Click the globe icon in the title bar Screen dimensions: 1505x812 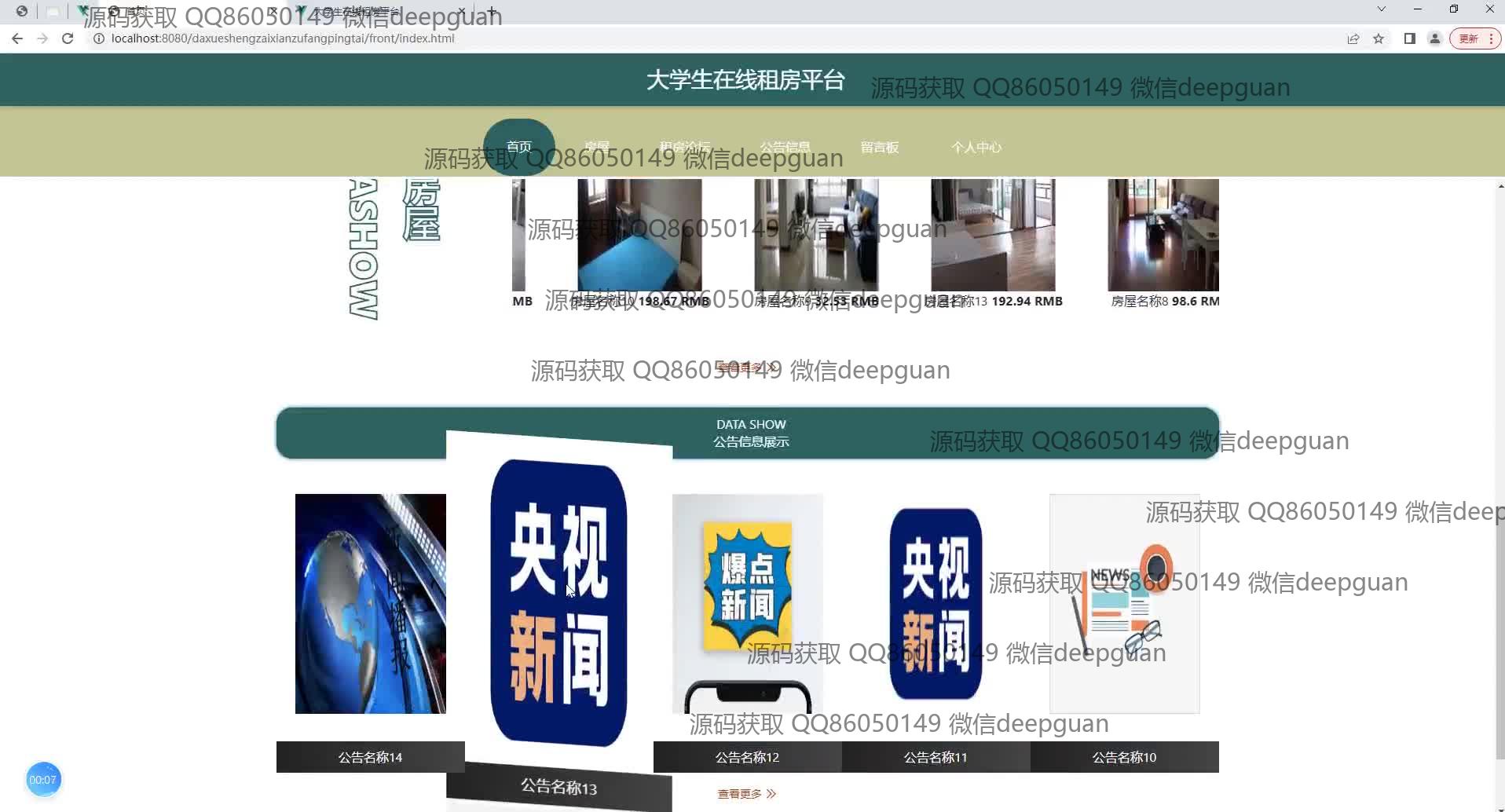coord(21,11)
